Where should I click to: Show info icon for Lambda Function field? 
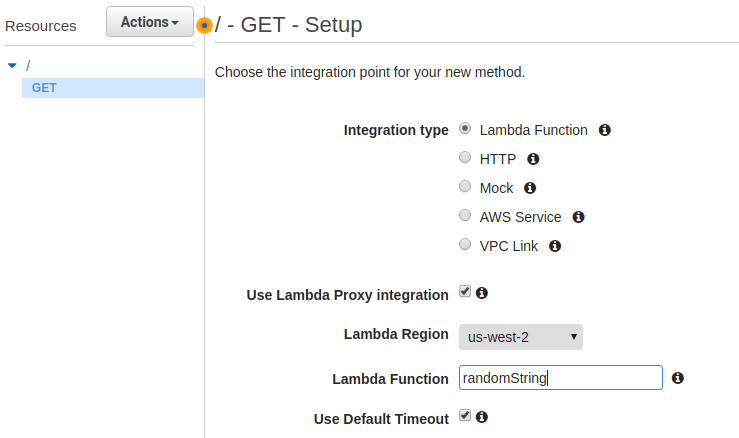[678, 378]
